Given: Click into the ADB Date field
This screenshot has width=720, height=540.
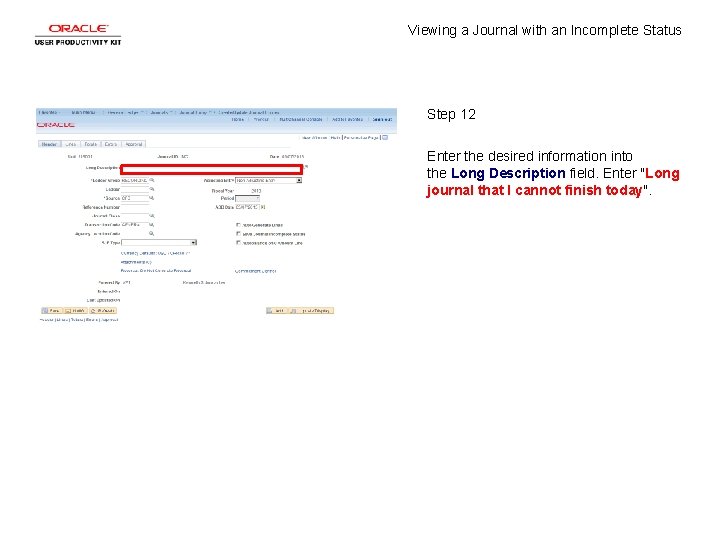Looking at the screenshot, I should 248,207.
